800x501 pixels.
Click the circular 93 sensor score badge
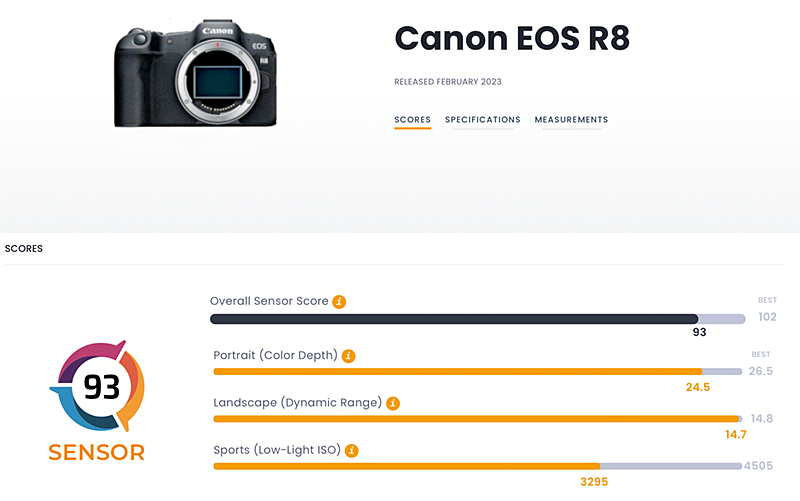[x=96, y=387]
